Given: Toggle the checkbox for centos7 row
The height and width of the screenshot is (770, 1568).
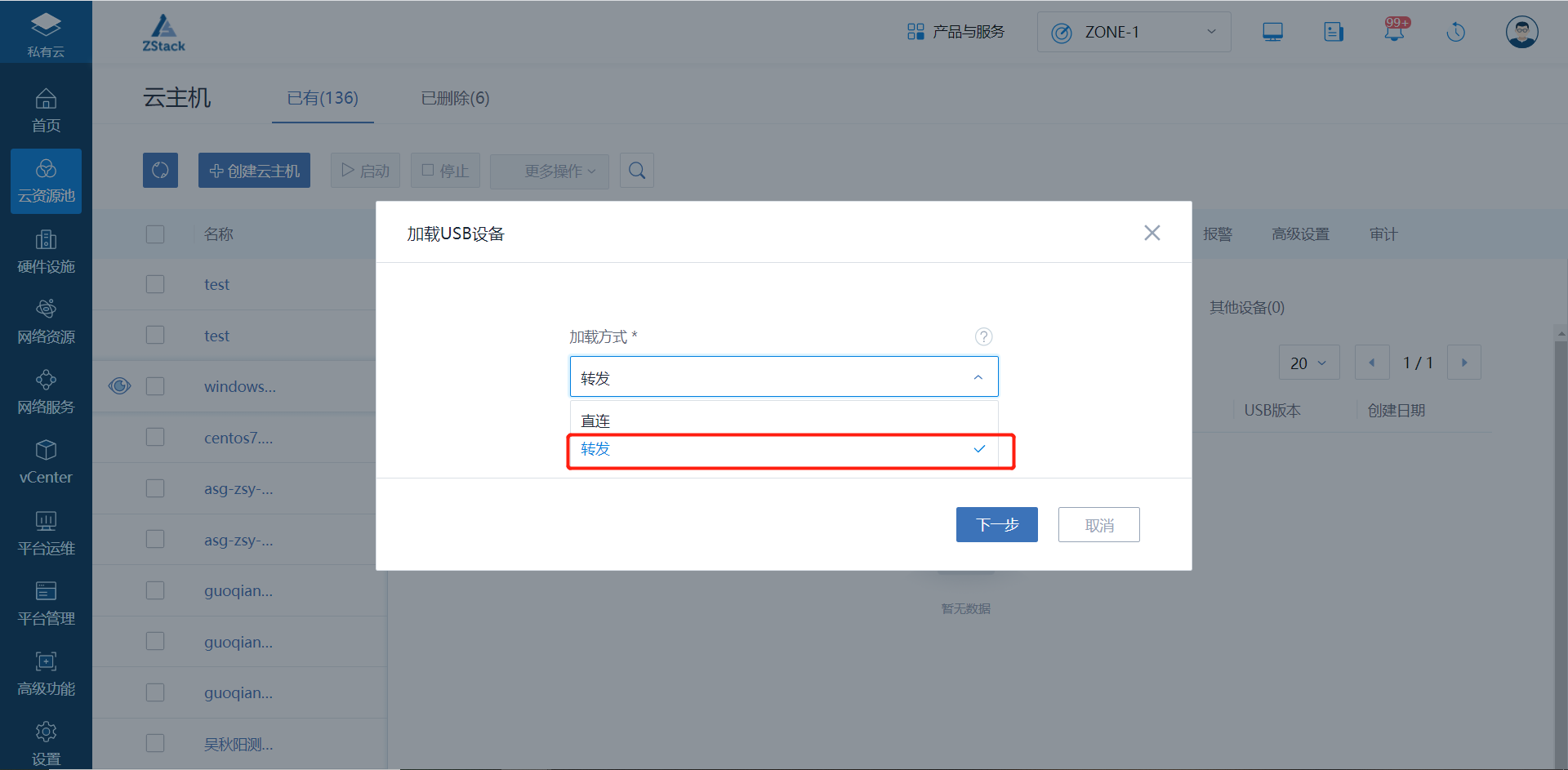Looking at the screenshot, I should click(155, 438).
